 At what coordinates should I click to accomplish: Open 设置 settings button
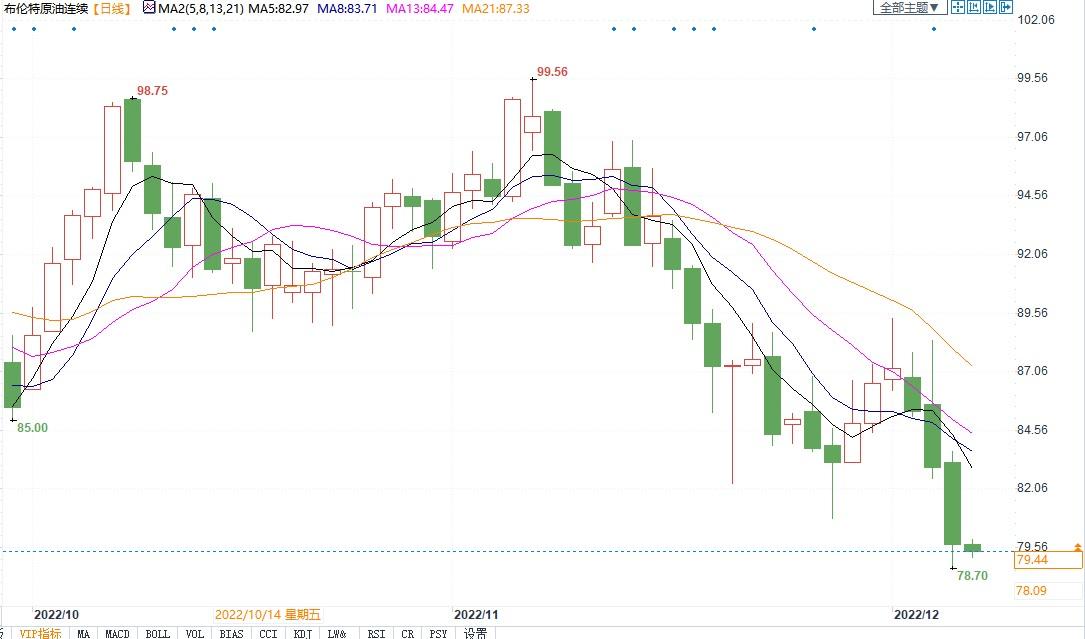tap(476, 633)
